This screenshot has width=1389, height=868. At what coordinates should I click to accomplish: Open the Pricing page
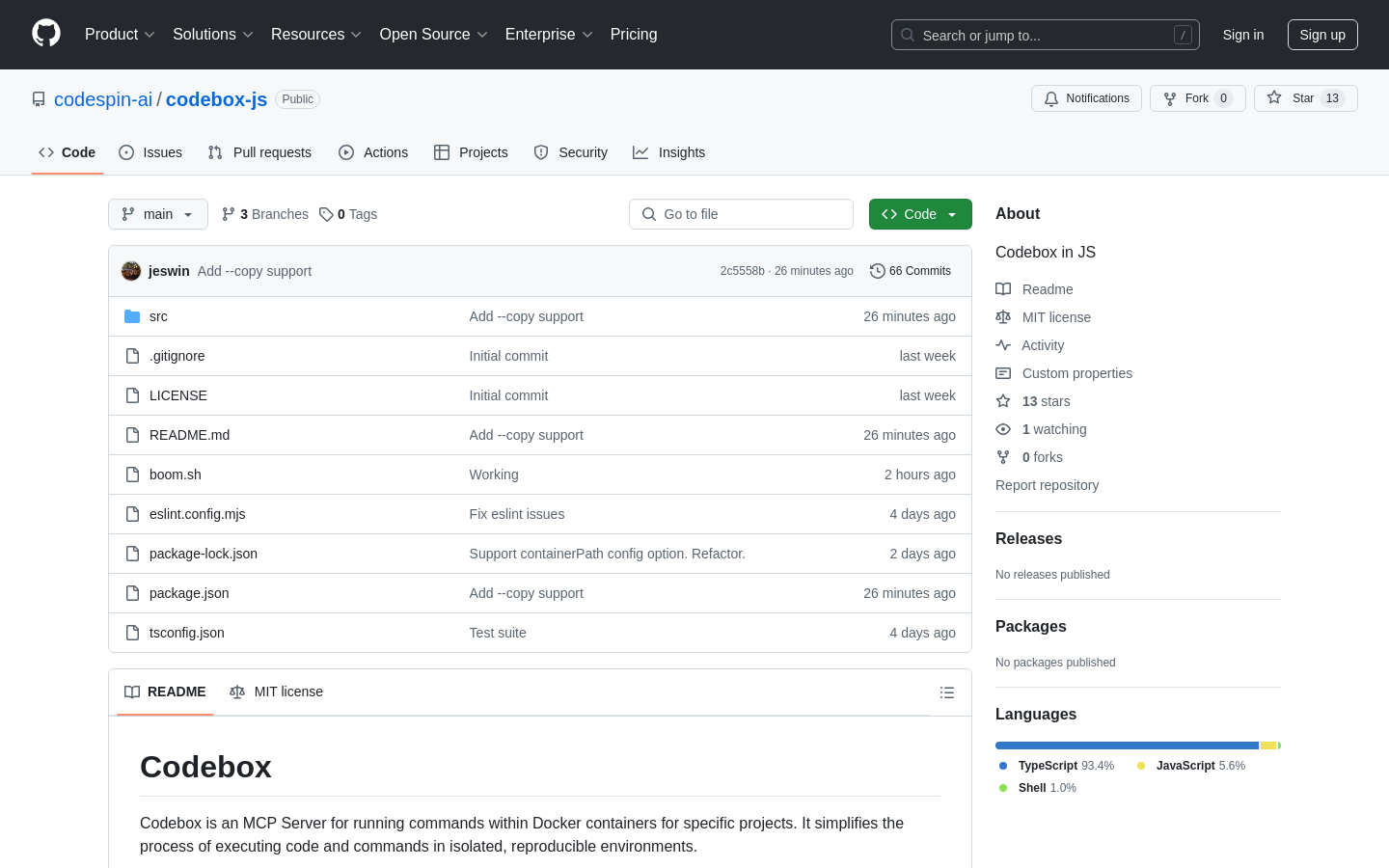634,35
